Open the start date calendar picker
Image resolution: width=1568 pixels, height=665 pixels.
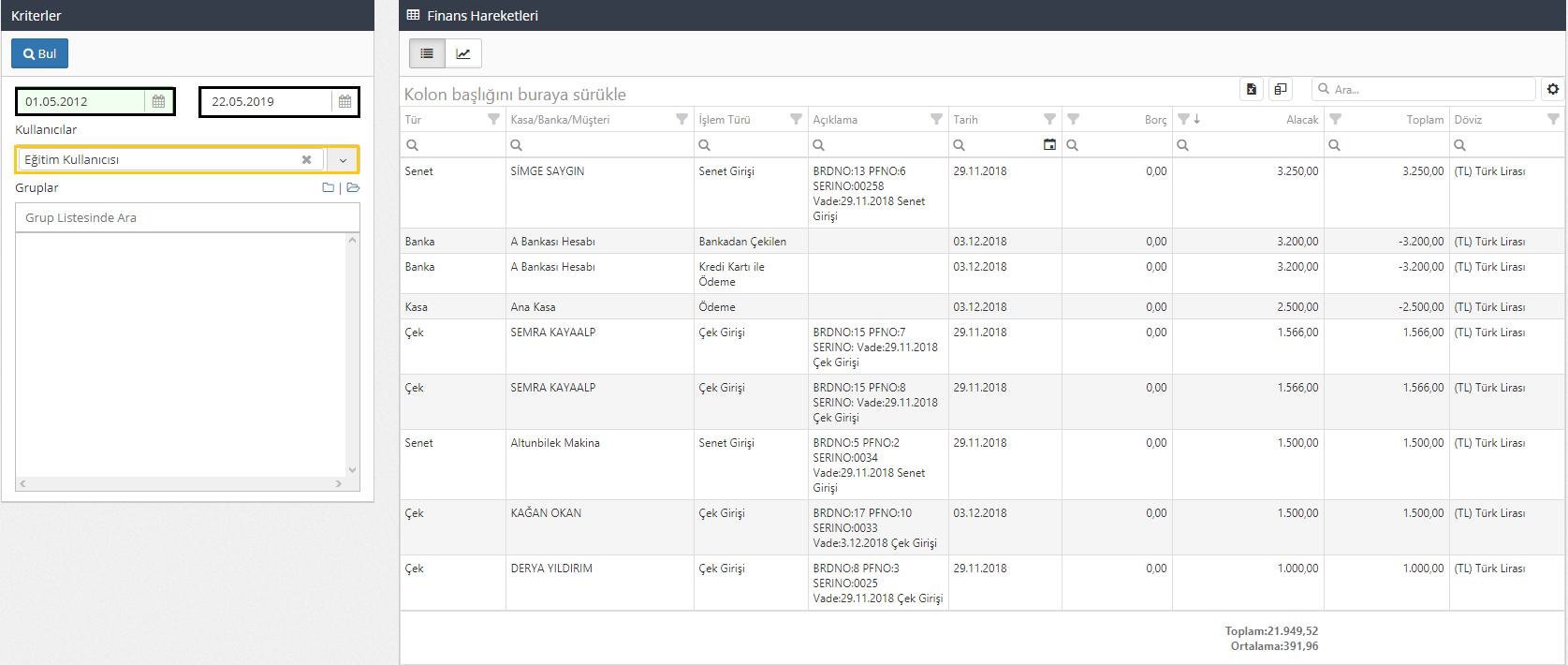[x=159, y=102]
